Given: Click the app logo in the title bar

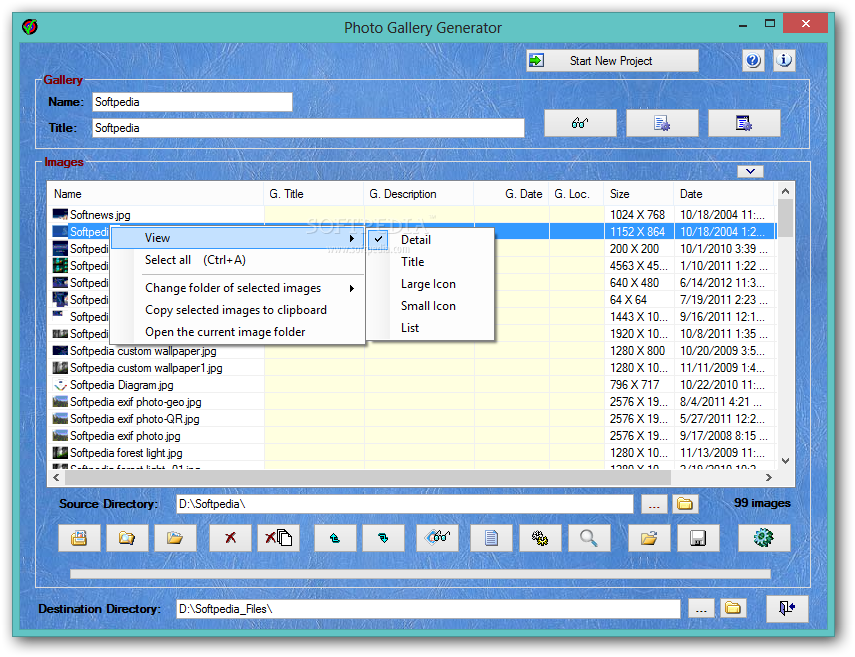Looking at the screenshot, I should tap(30, 26).
